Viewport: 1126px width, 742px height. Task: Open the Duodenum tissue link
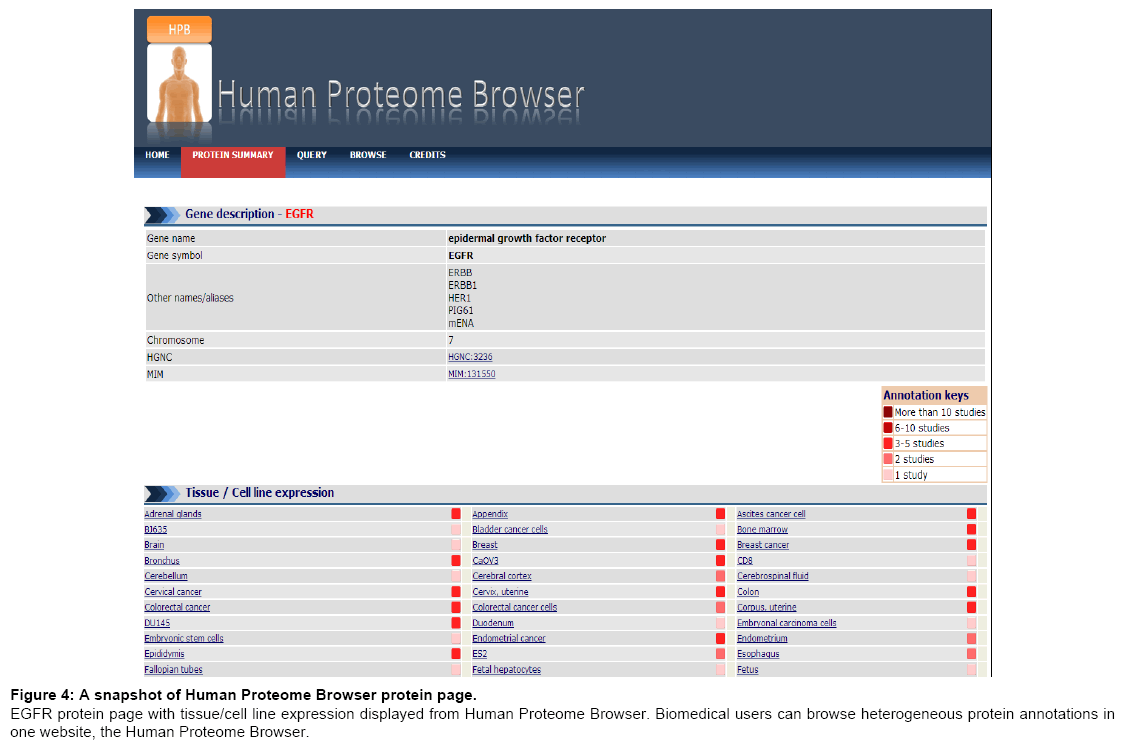coord(493,623)
